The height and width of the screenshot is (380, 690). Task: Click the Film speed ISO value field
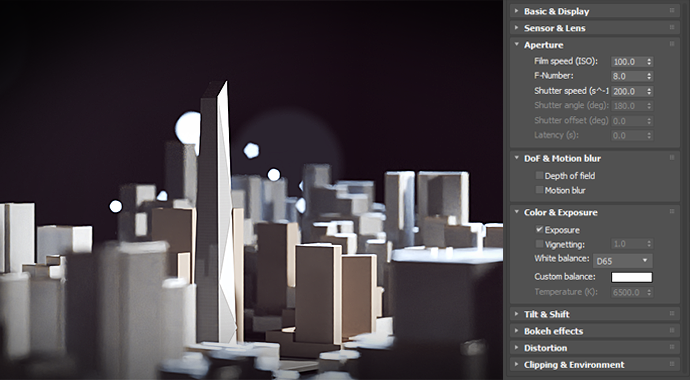tap(628, 62)
